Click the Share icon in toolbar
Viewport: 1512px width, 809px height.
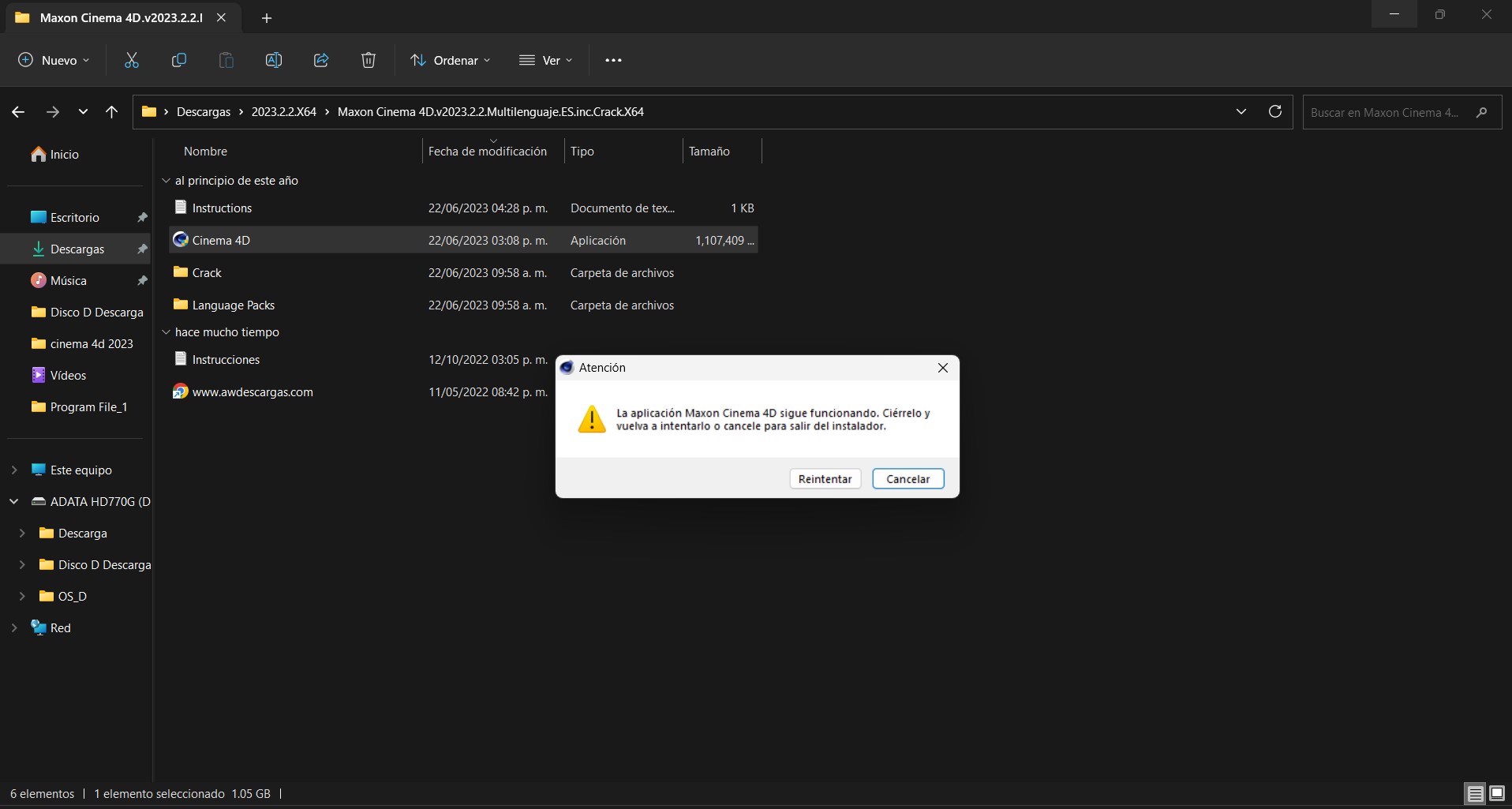[x=321, y=60]
